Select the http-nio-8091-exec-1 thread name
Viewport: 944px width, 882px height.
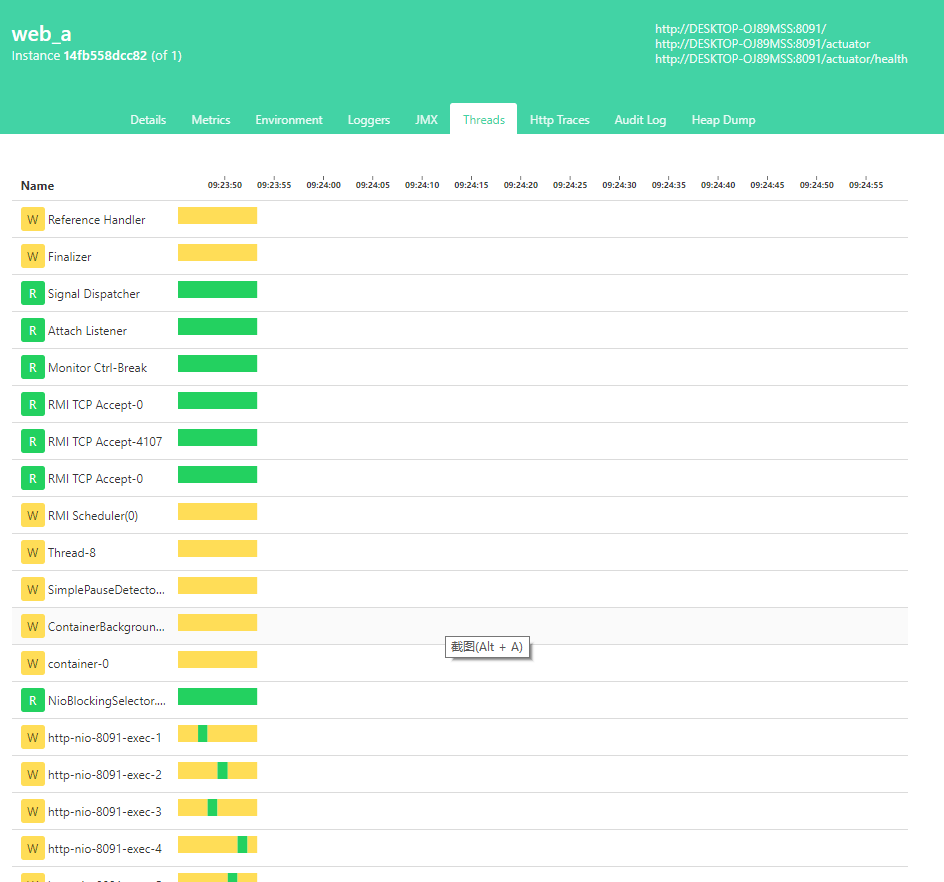click(105, 738)
